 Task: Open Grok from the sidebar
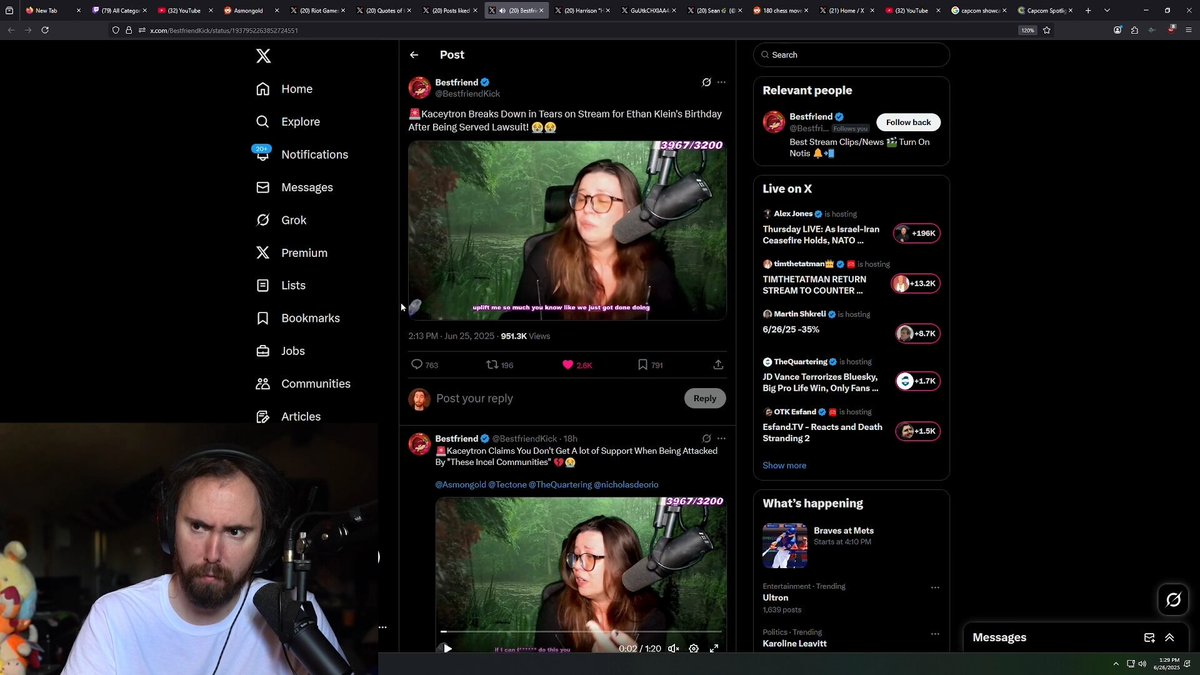[x=281, y=220]
